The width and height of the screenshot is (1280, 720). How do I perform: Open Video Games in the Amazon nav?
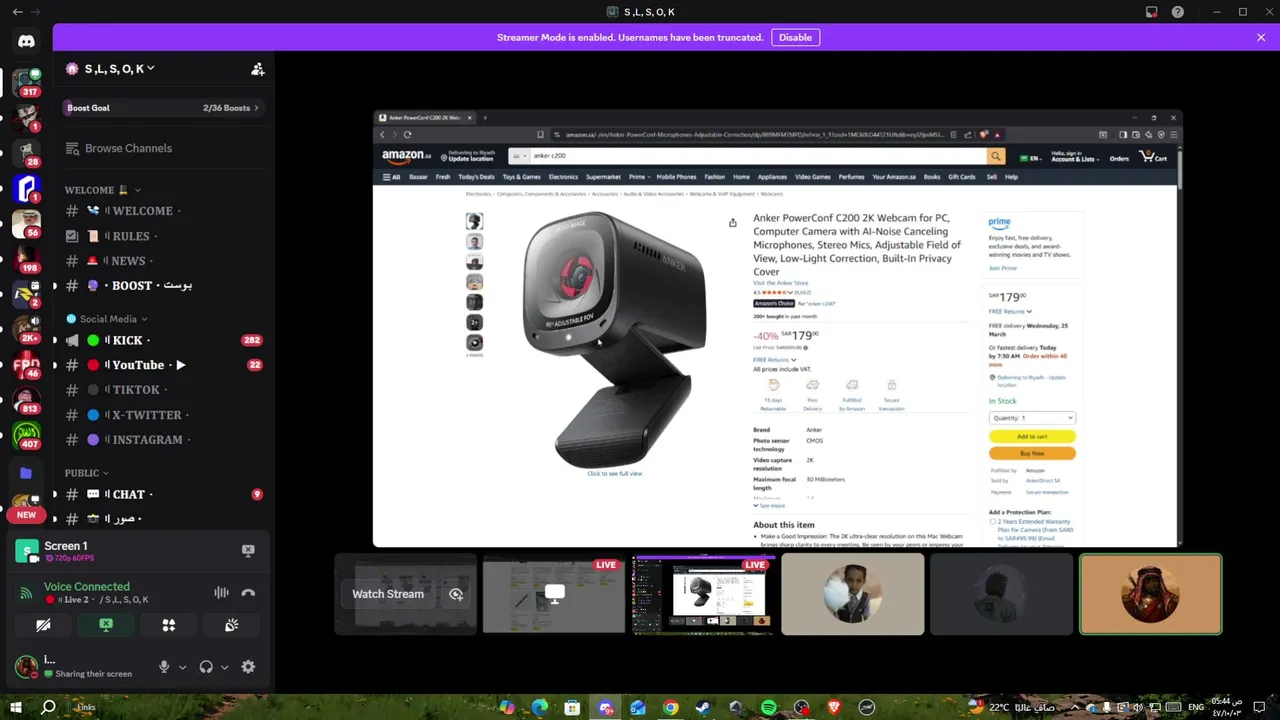(x=812, y=177)
